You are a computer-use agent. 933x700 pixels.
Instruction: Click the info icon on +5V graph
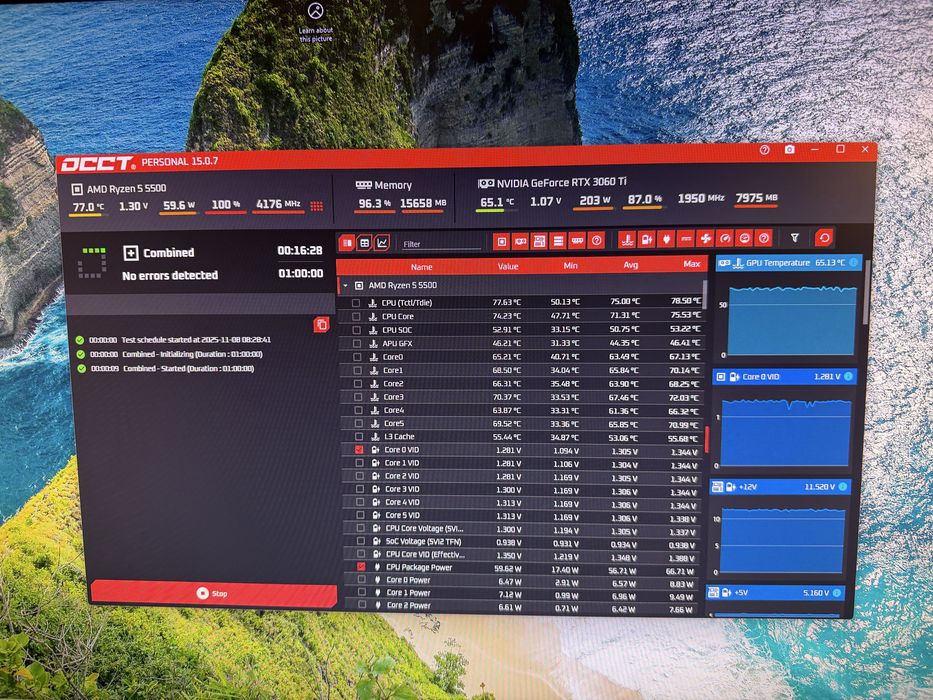click(x=837, y=592)
